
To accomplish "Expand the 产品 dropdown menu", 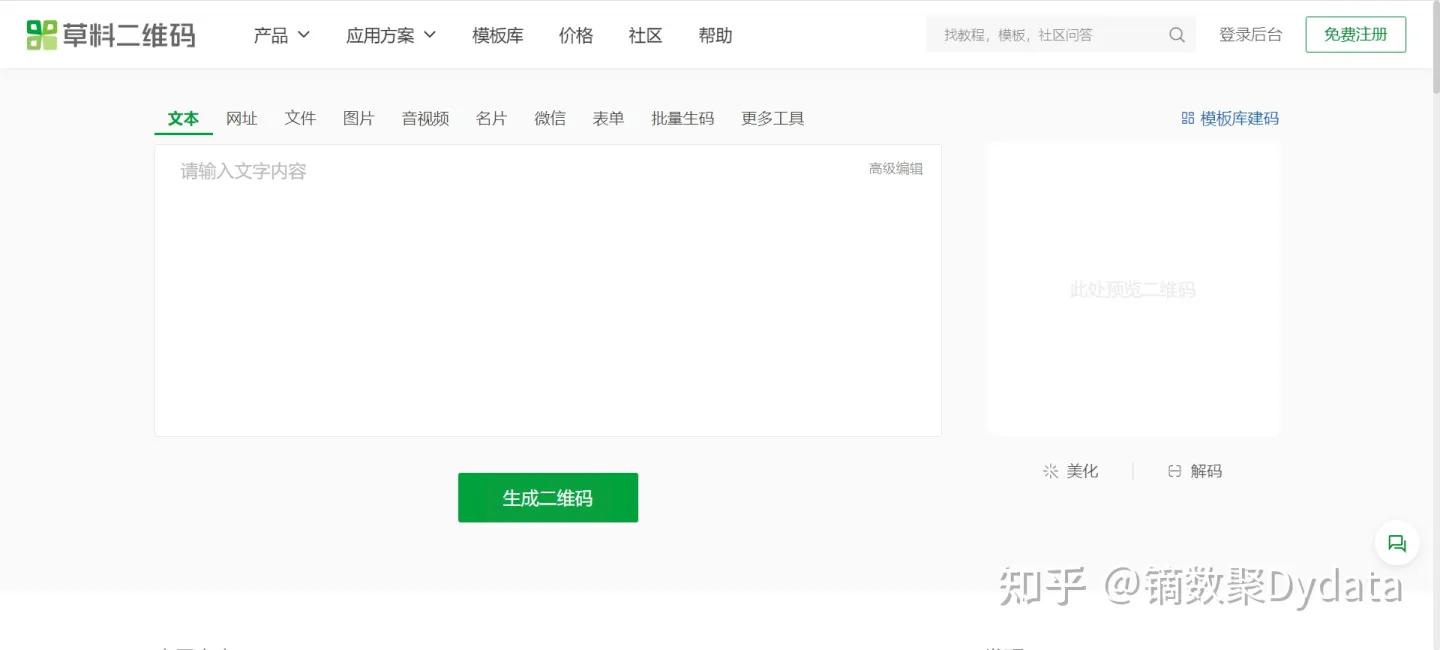I will pos(280,34).
